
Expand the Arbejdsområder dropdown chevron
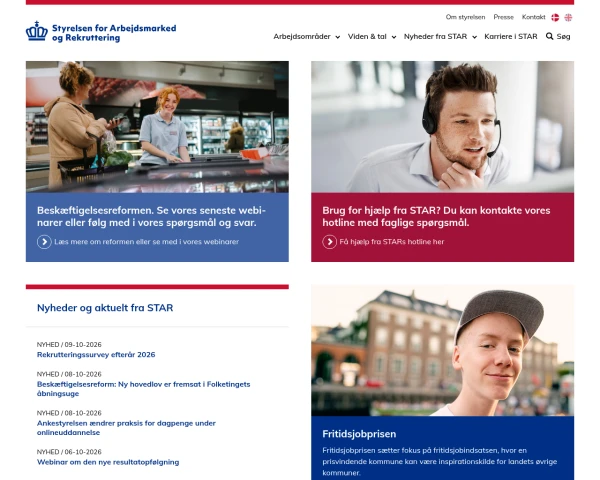click(x=338, y=37)
